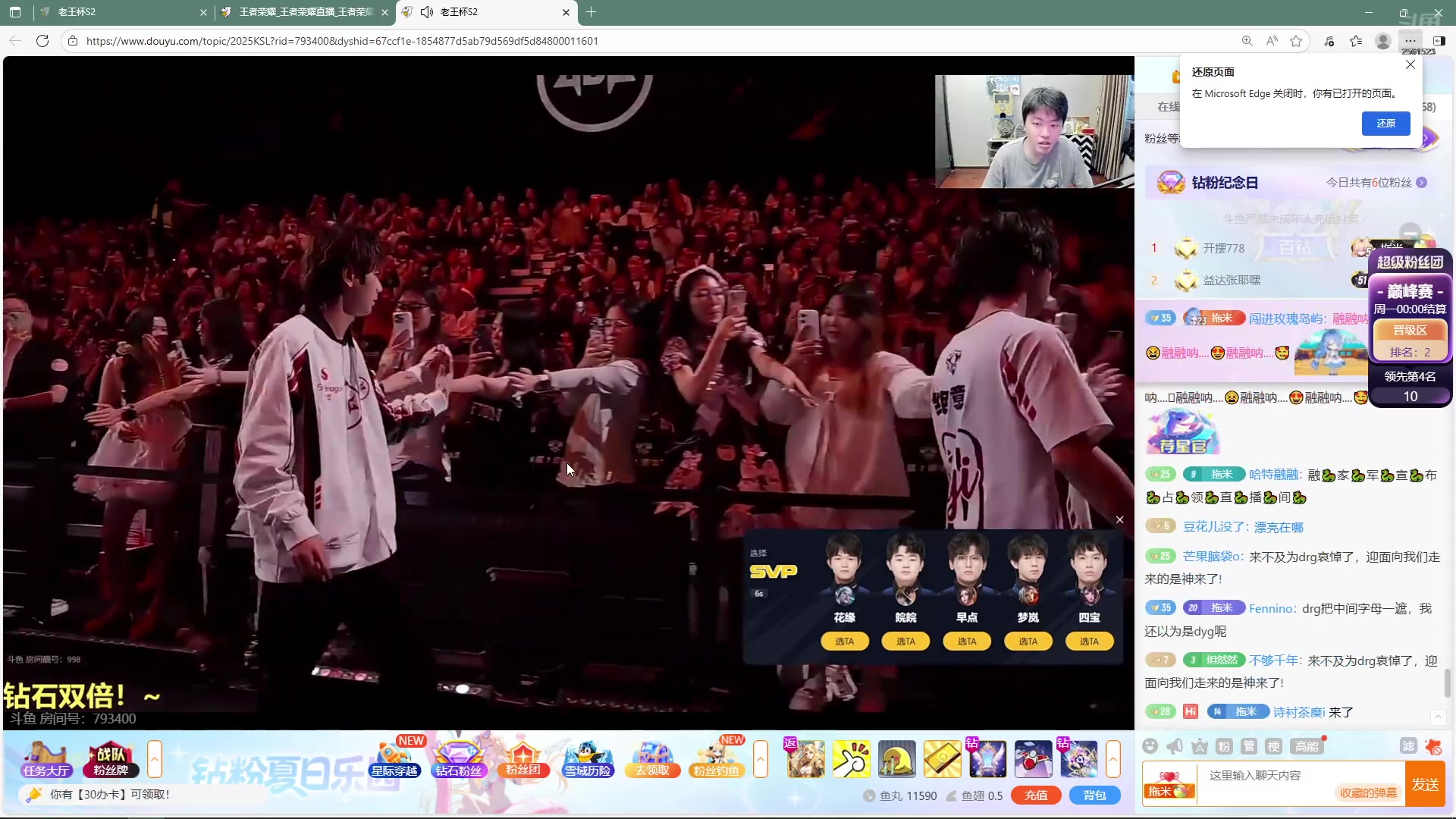Open 收藏的弹幕 saved danmaku

pos(1368,793)
